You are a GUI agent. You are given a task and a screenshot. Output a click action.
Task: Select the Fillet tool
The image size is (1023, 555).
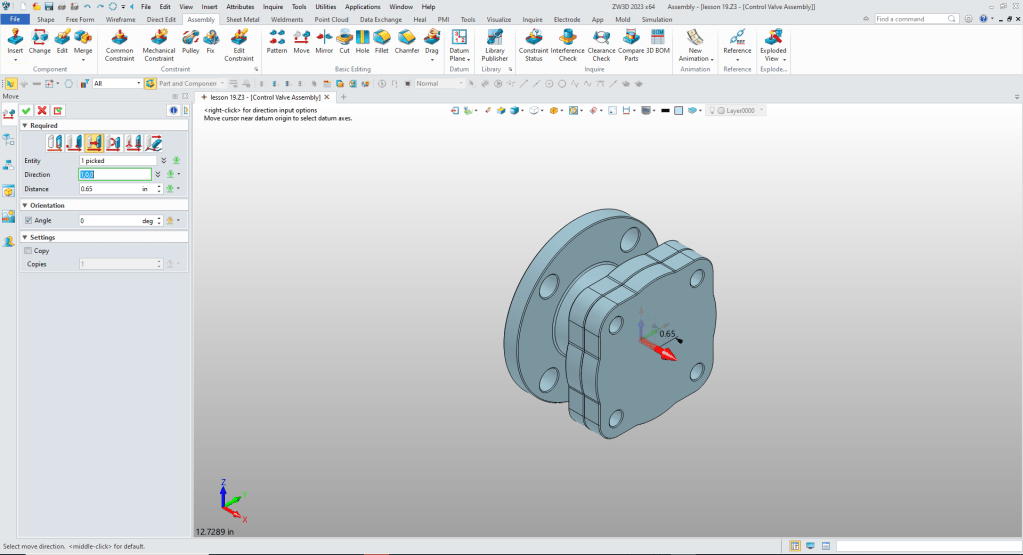pyautogui.click(x=381, y=37)
